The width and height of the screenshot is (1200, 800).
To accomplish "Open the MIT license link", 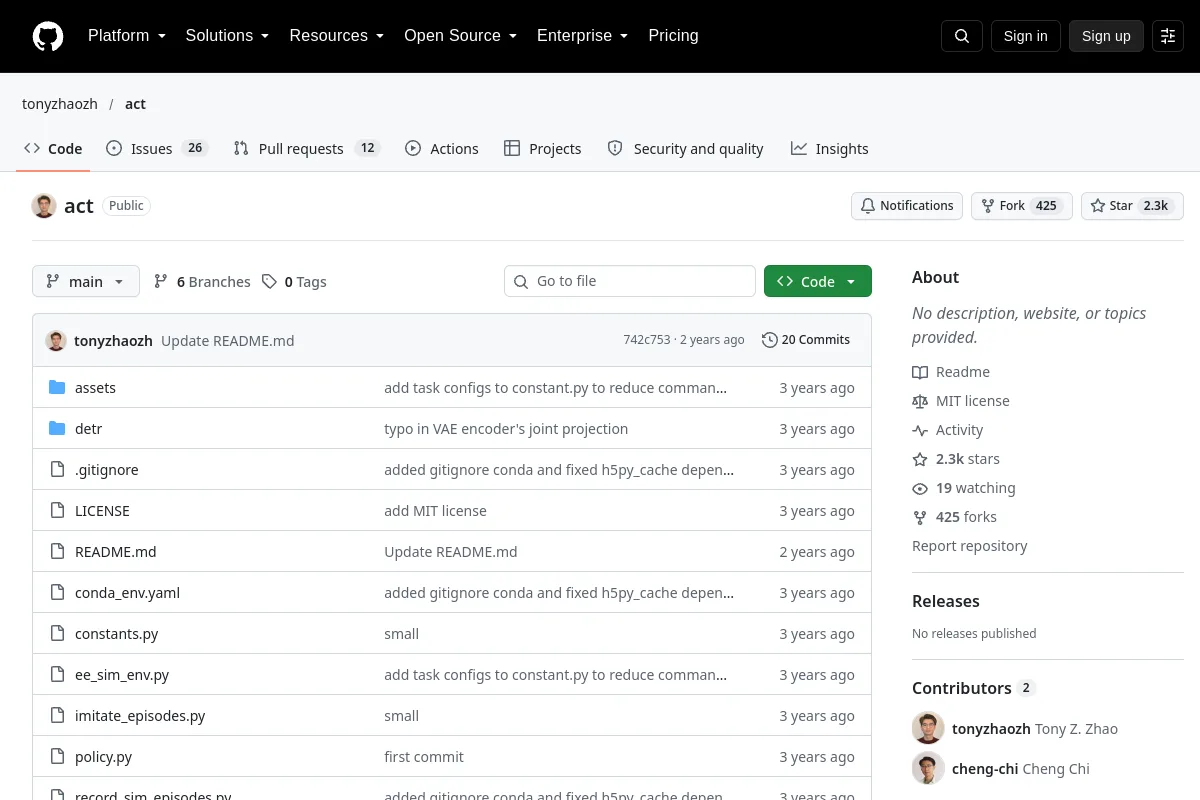I will [961, 401].
